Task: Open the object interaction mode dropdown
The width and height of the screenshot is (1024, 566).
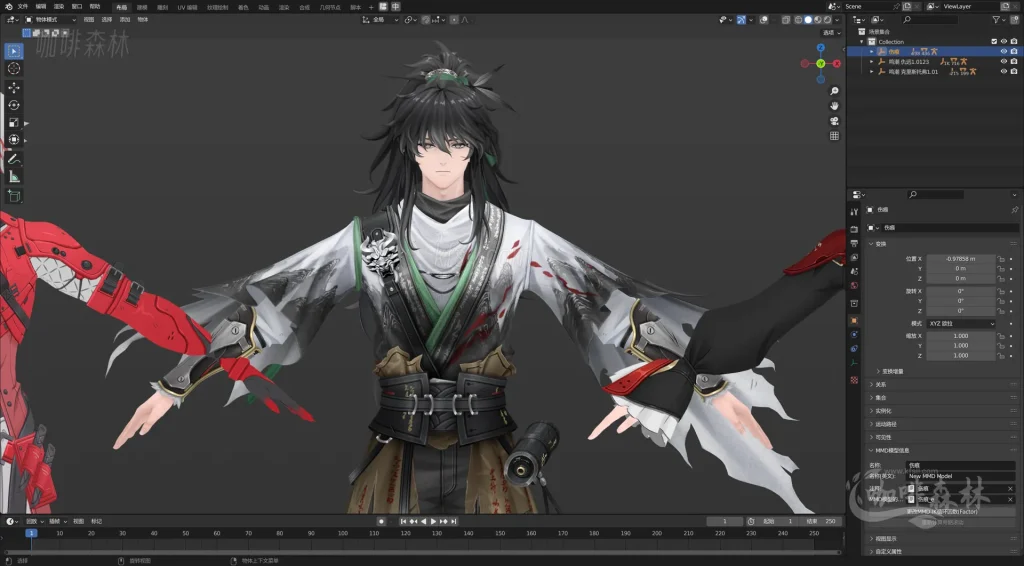Action: 50,20
